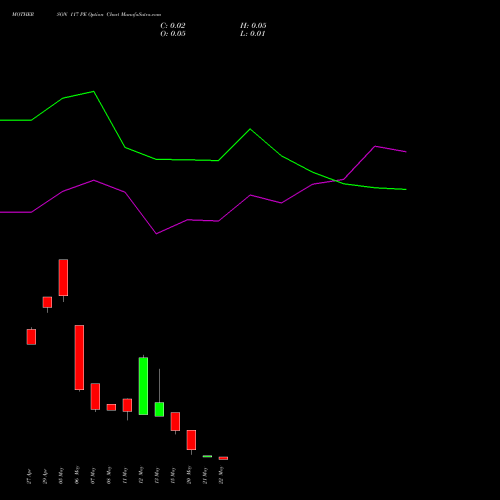Click the '27 Apr' date axis label
500x500 pixels.
click(x=29, y=476)
